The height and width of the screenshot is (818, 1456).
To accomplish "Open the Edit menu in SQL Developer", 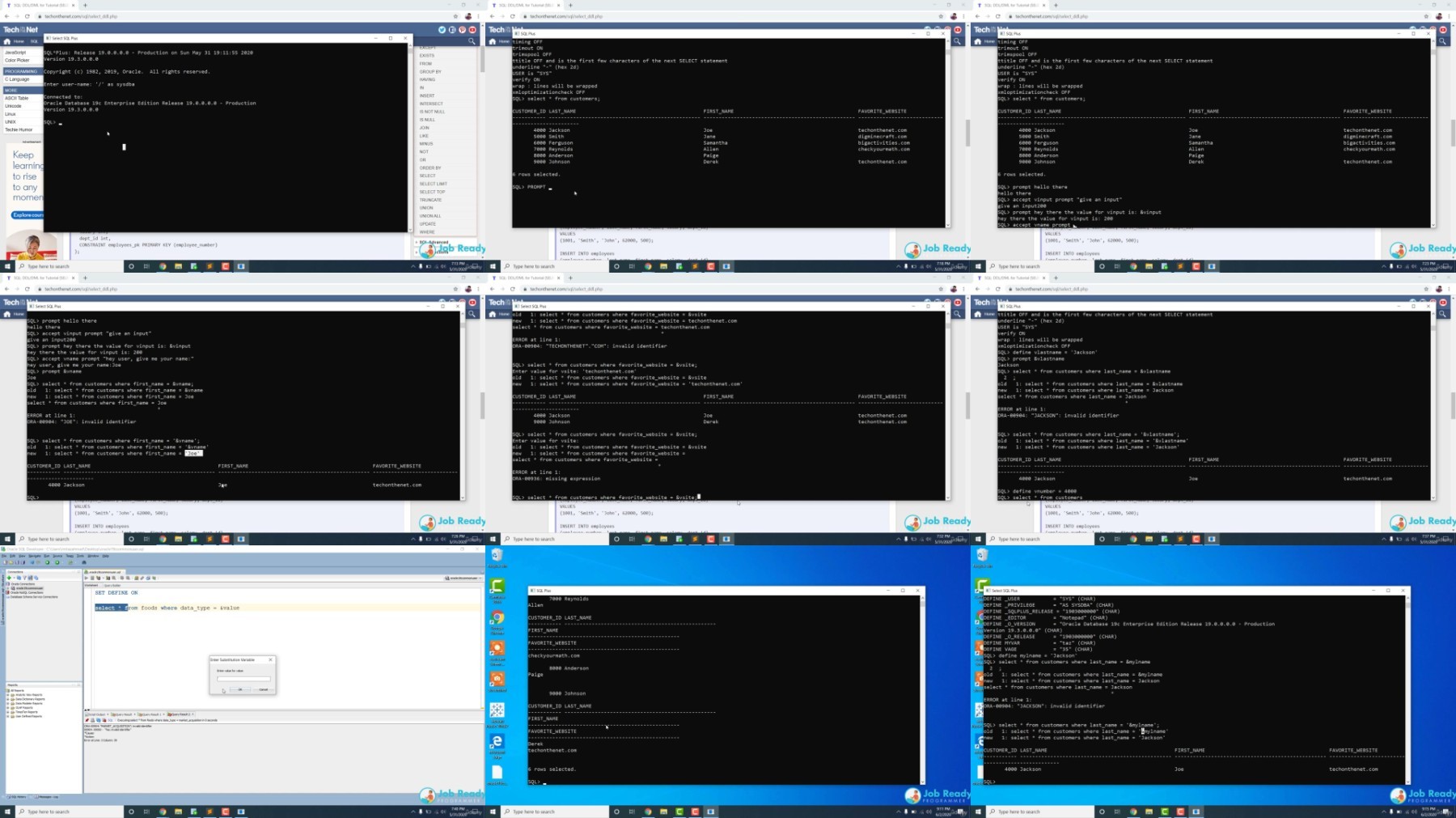I will (12, 556).
